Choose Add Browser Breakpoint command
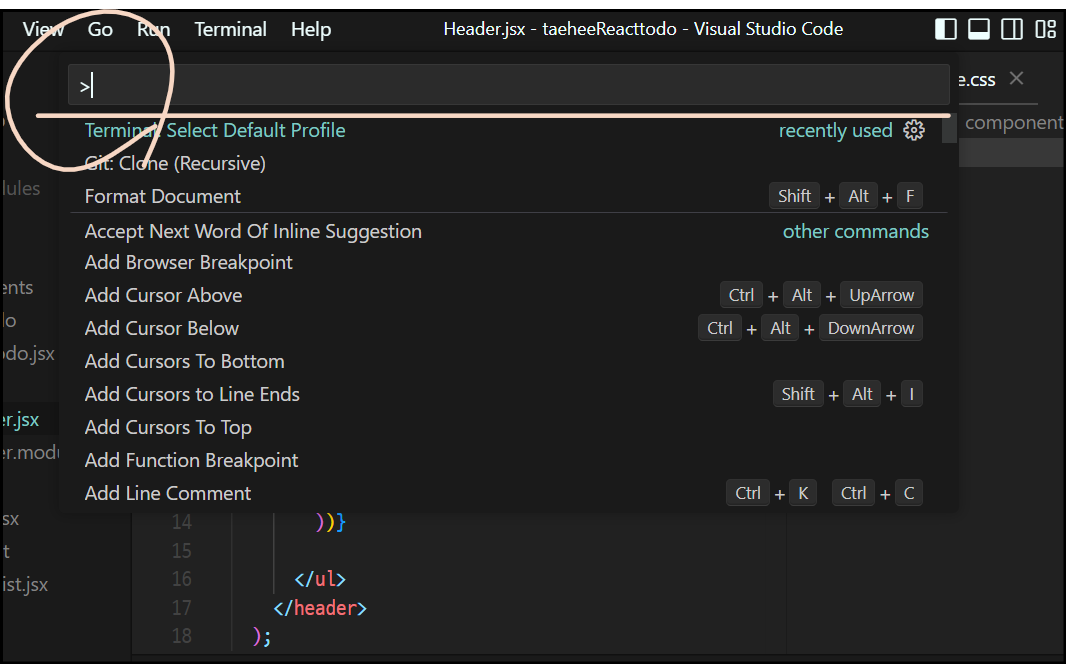 (x=509, y=262)
